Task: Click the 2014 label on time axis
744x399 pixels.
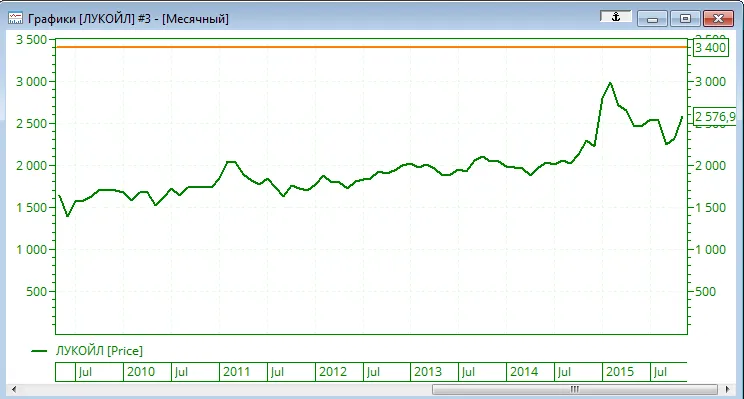Action: (524, 371)
